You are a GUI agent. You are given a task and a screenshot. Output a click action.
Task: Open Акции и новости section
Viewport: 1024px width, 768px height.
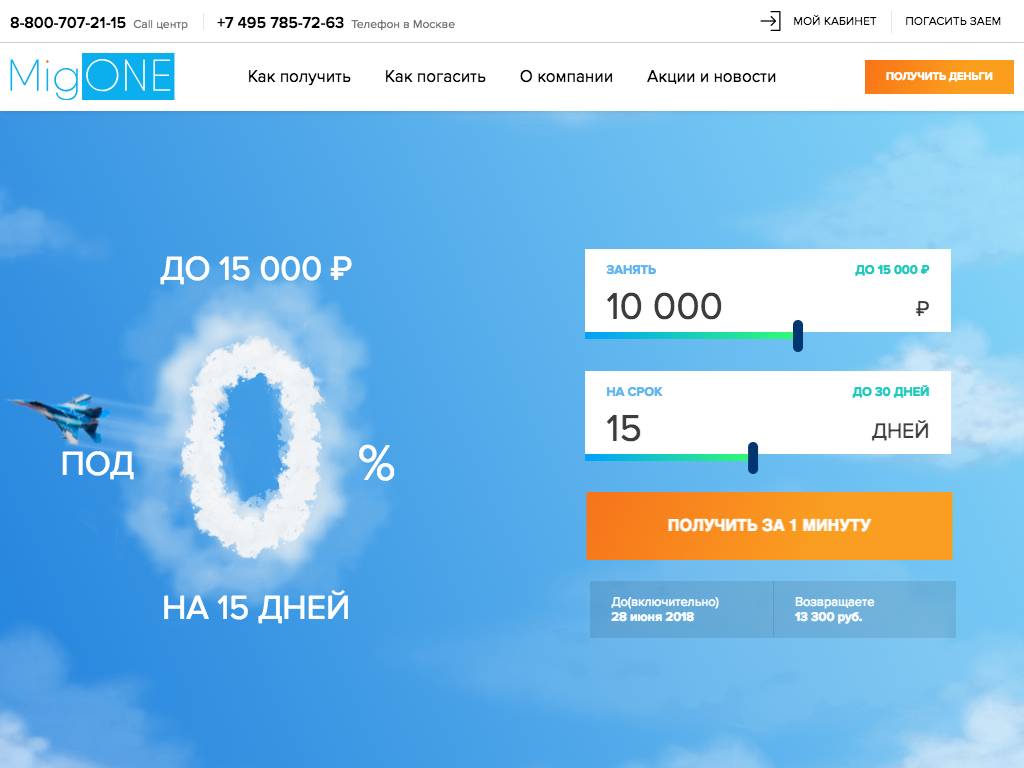711,77
